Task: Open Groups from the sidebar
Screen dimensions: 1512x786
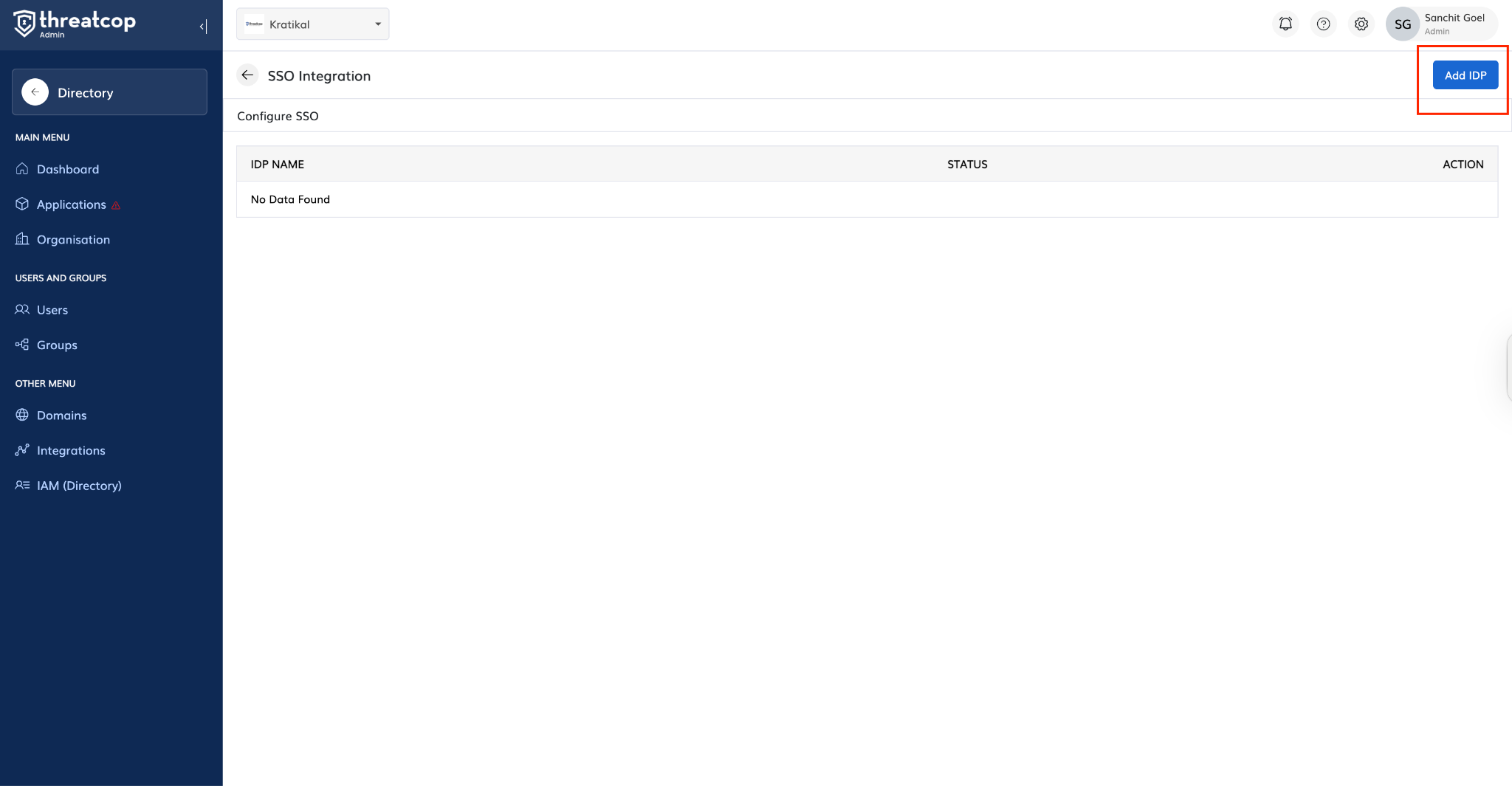Action: (x=57, y=345)
